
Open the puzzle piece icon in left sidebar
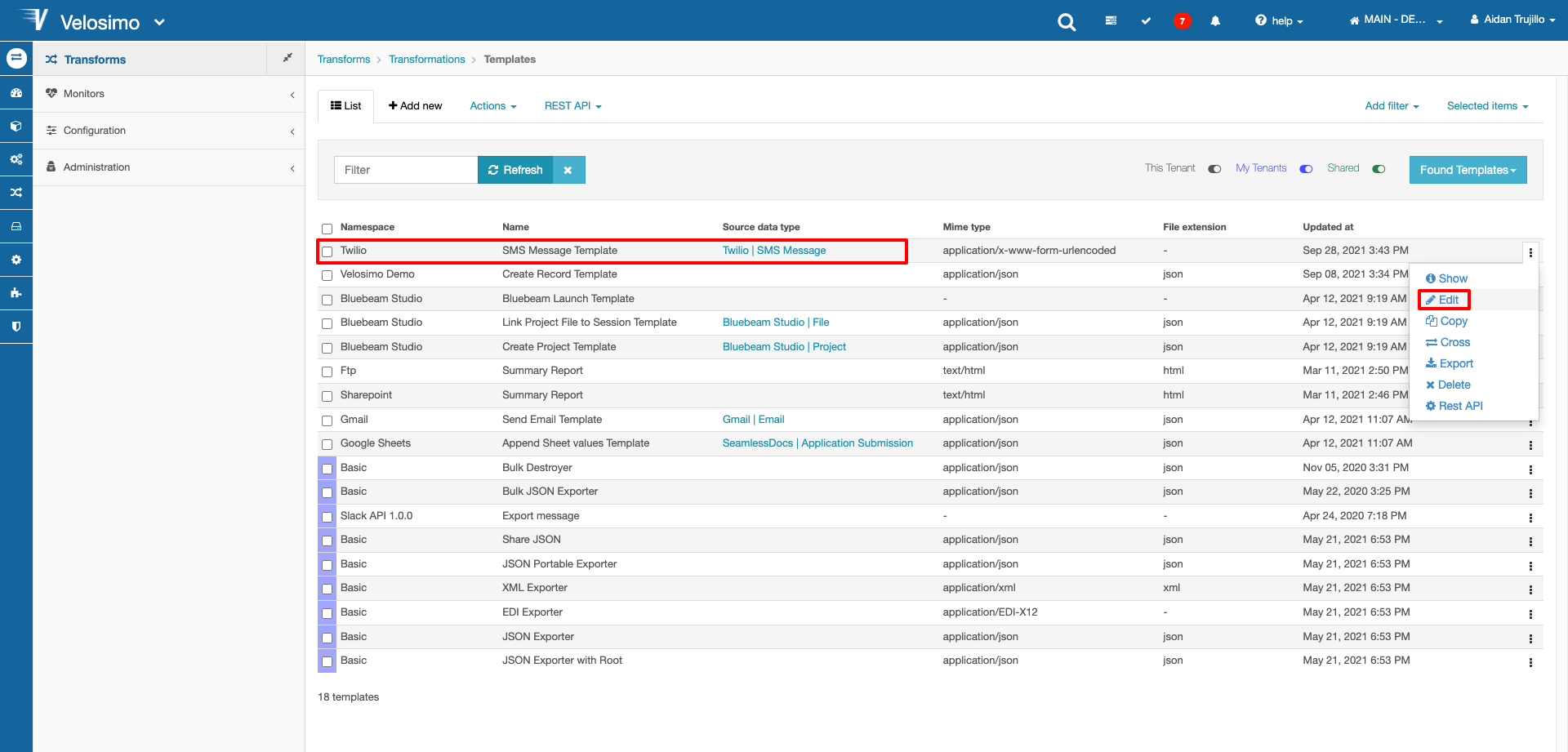16,293
